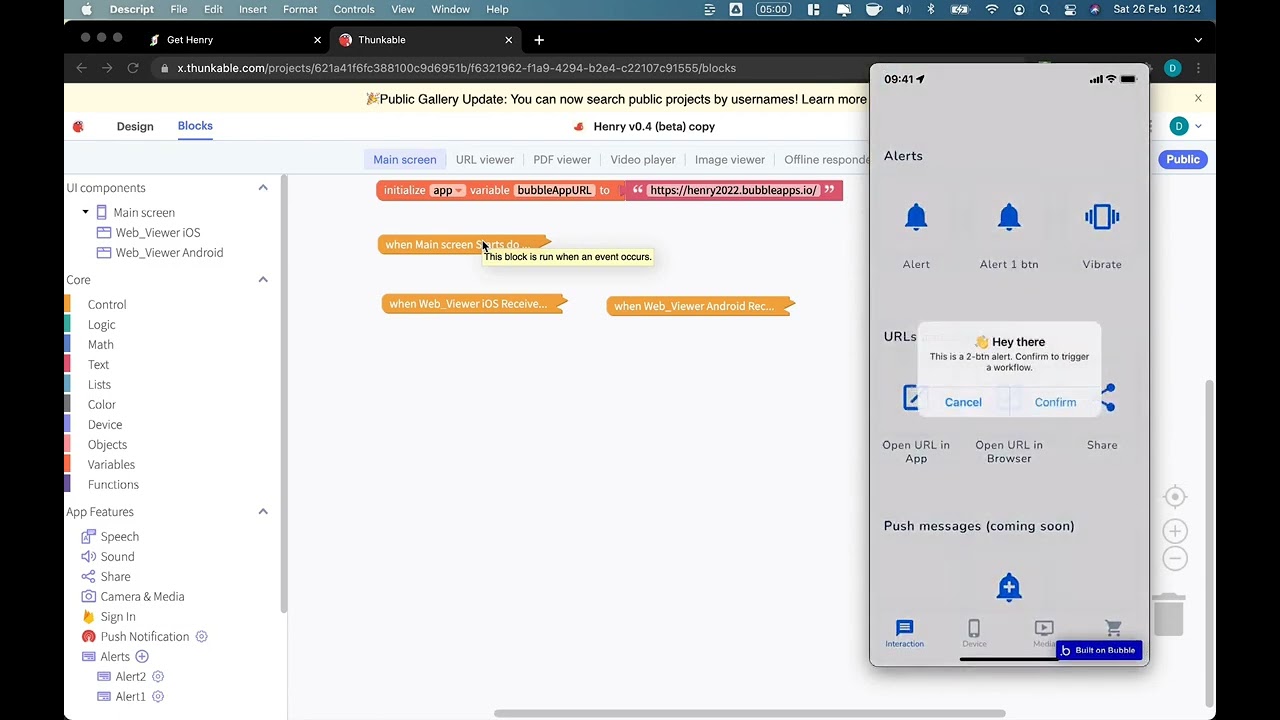The width and height of the screenshot is (1280, 720).
Task: Click the Built on Bubble badge
Action: [x=1098, y=650]
